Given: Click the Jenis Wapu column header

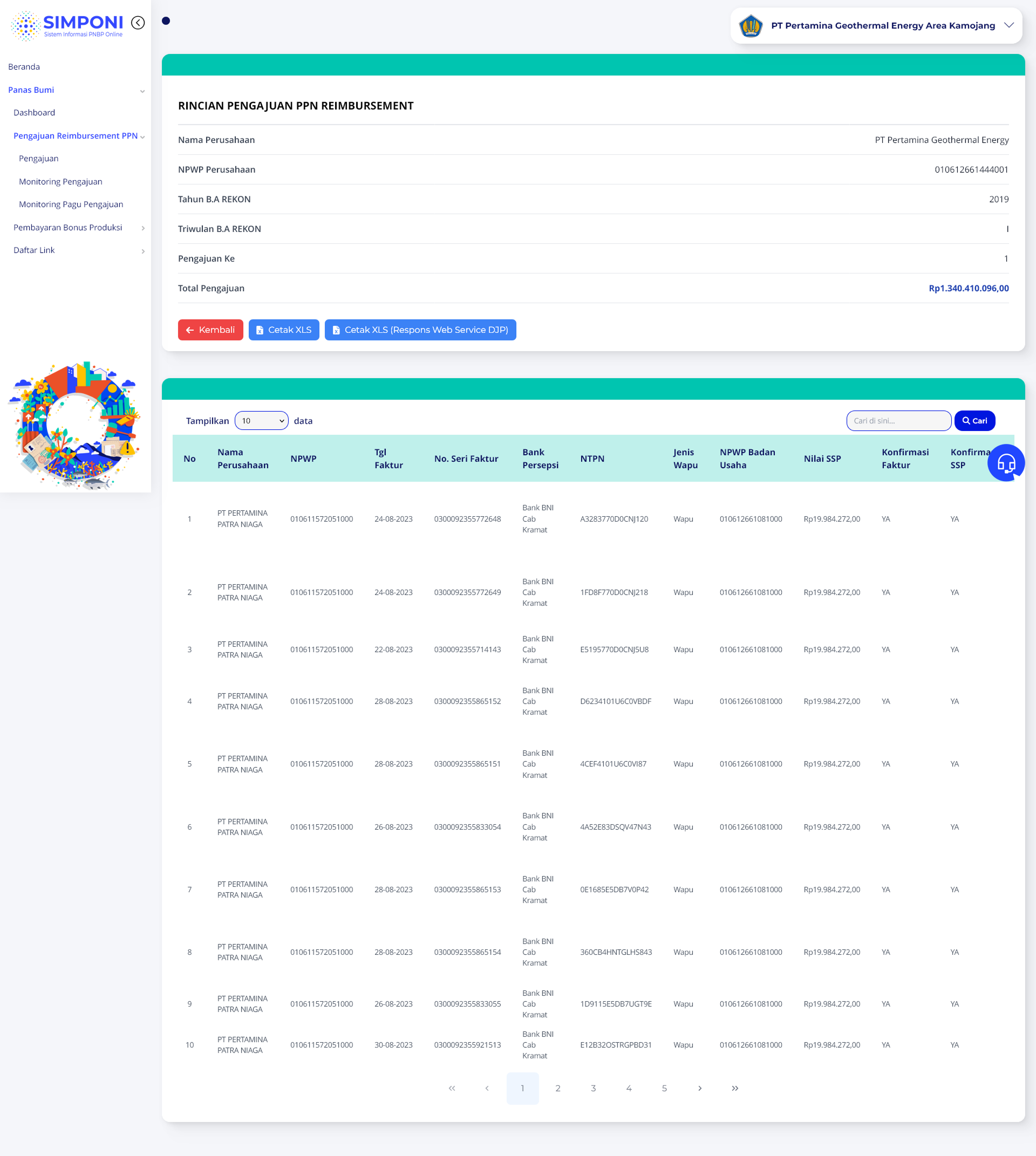Looking at the screenshot, I should point(686,459).
